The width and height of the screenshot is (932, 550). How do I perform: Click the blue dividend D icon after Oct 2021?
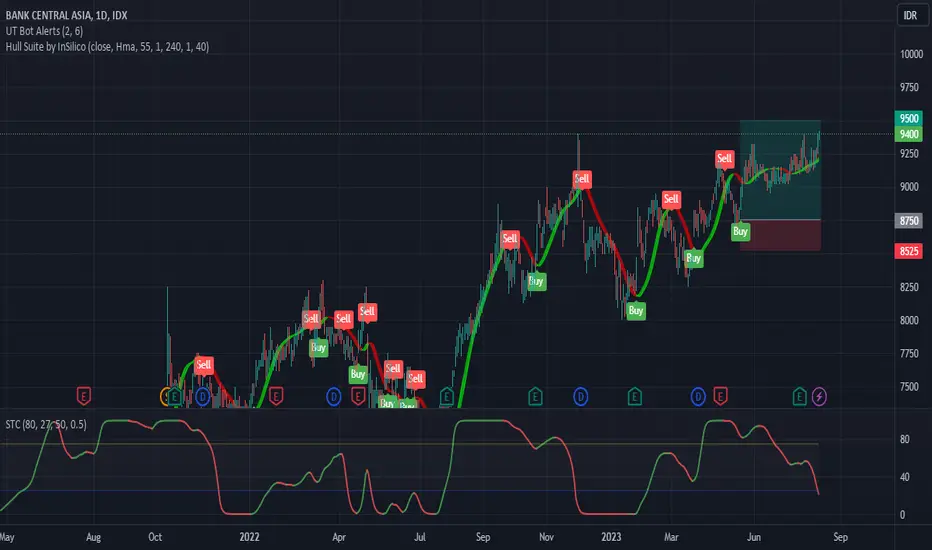tap(203, 397)
